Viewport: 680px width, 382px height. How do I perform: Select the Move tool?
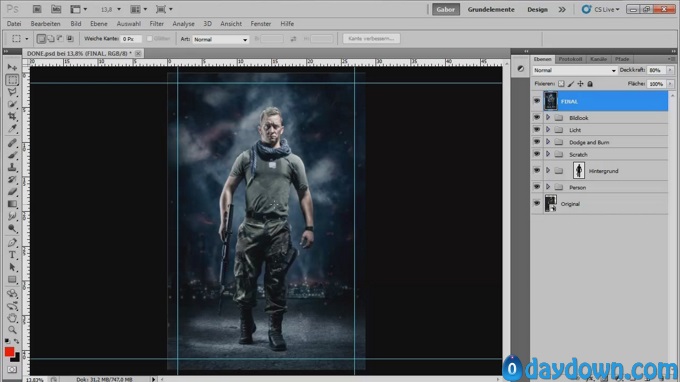pos(12,68)
